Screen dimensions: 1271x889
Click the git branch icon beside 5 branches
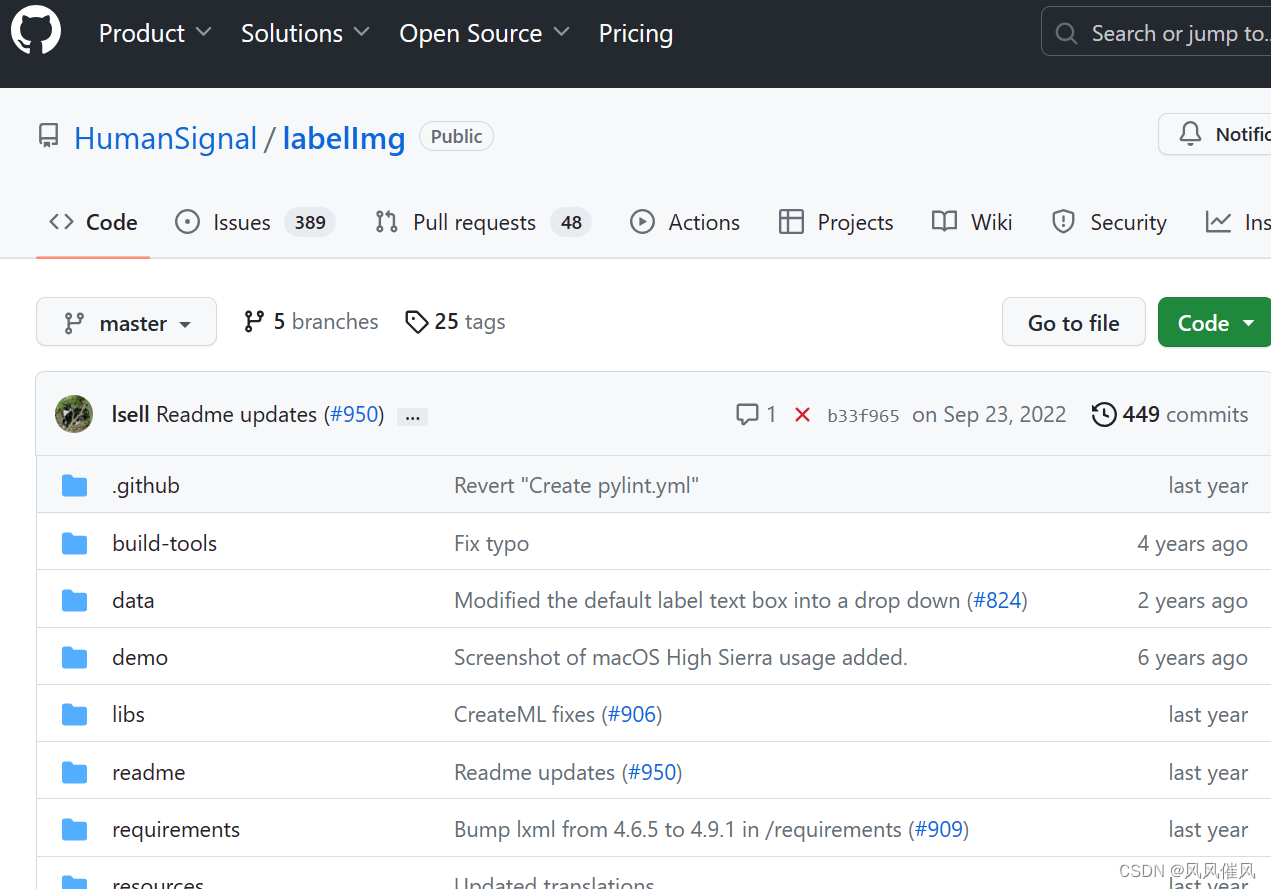(254, 321)
